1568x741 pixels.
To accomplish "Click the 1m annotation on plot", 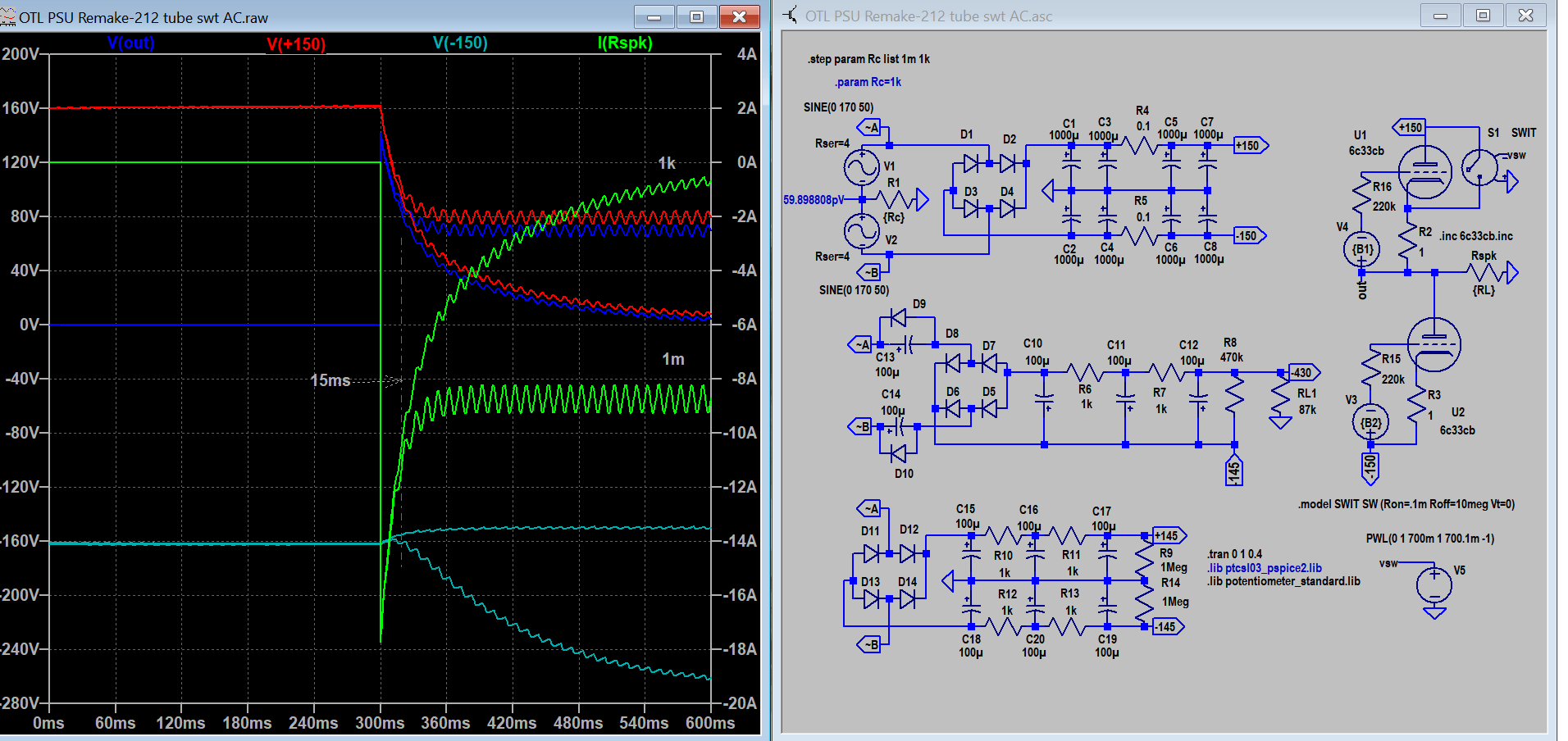I will tap(673, 359).
